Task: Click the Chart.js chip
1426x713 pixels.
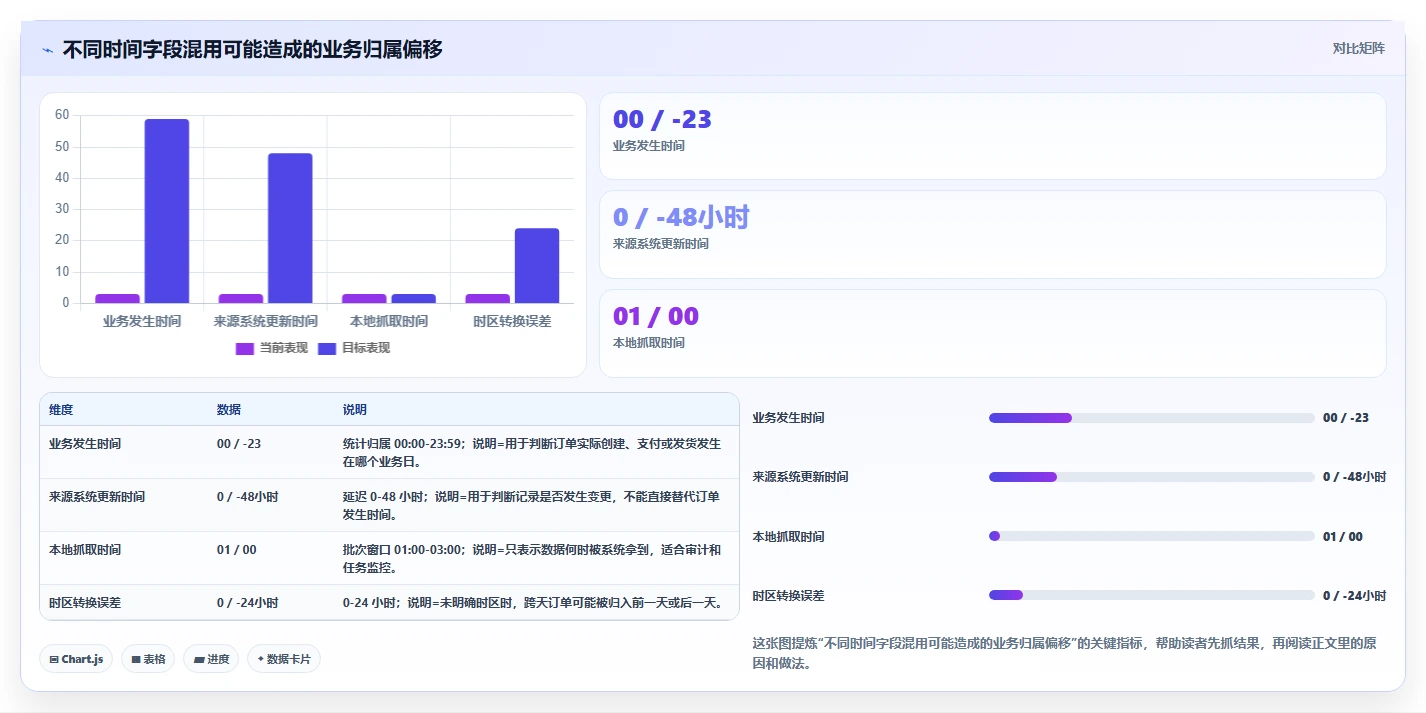Action: [76, 659]
